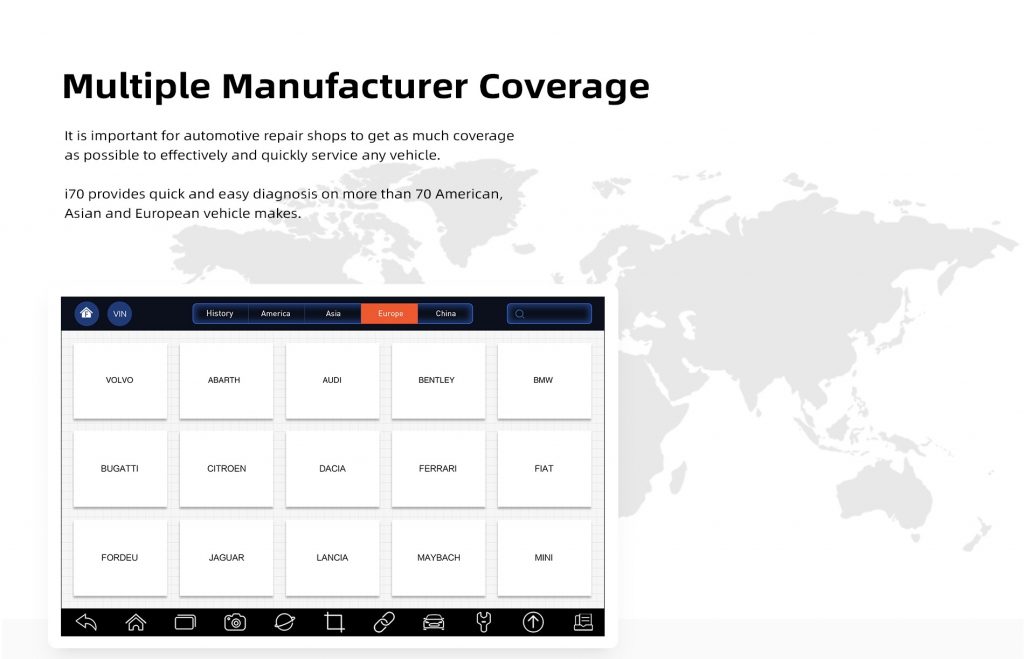1024x659 pixels.
Task: Go back using the return arrow icon
Action: click(86, 622)
